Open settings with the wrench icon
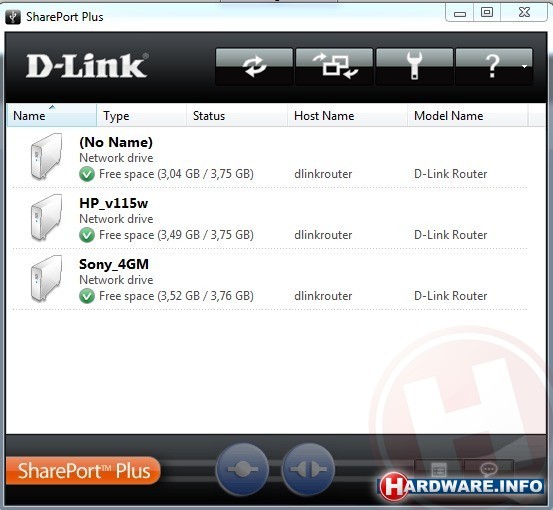The height and width of the screenshot is (510, 553). pyautogui.click(x=414, y=67)
